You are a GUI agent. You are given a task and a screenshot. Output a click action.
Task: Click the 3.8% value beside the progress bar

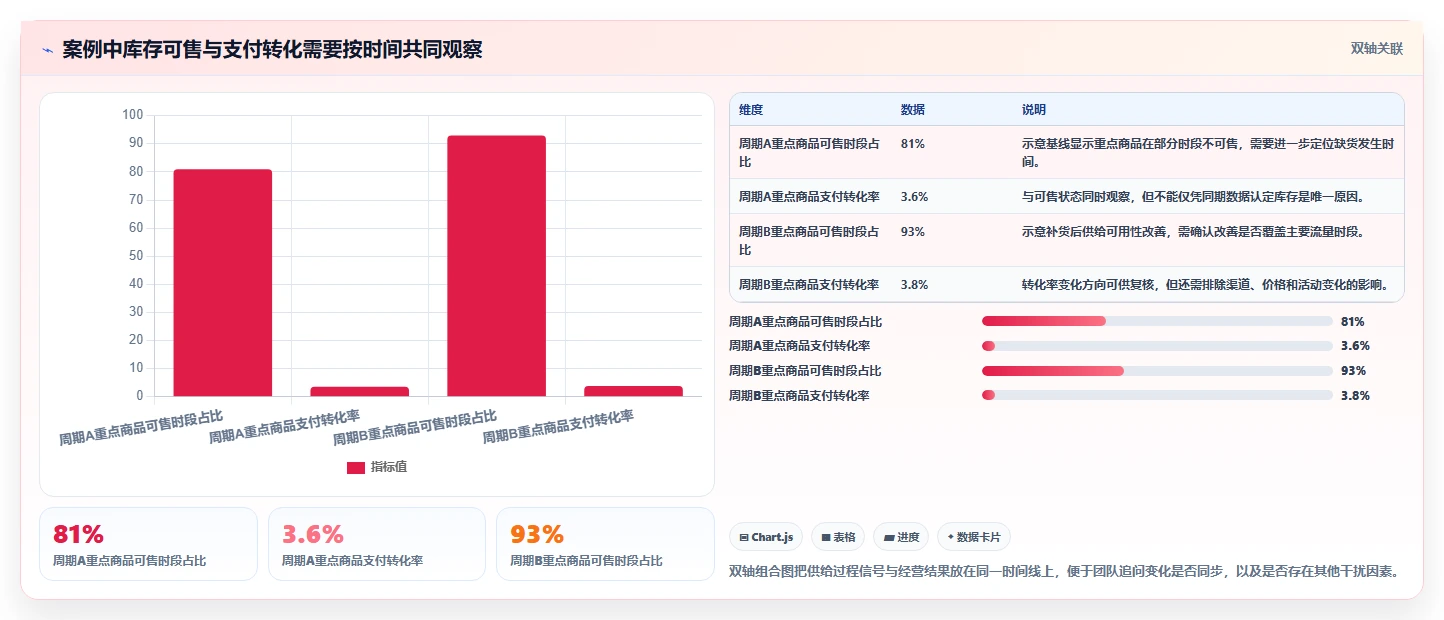click(1355, 395)
